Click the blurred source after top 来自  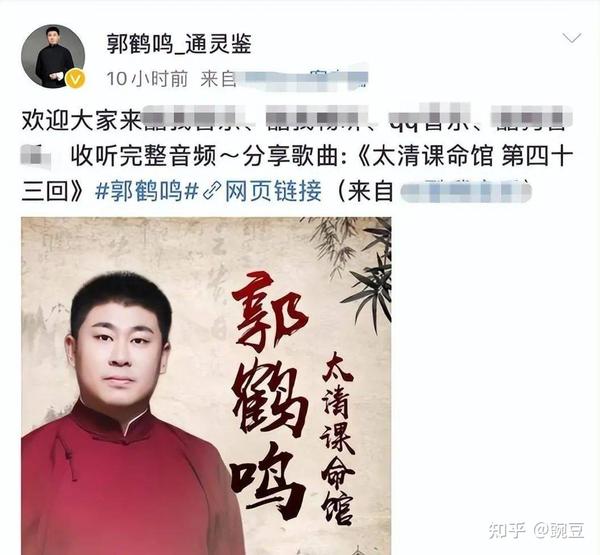pyautogui.click(x=302, y=80)
